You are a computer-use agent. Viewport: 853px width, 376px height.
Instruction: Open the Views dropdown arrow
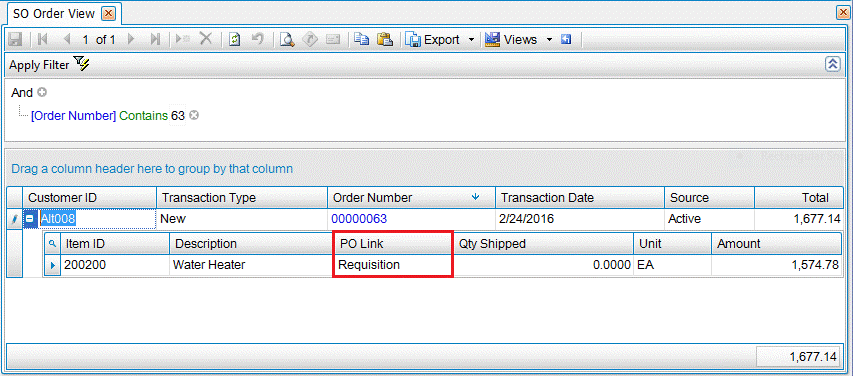point(549,40)
